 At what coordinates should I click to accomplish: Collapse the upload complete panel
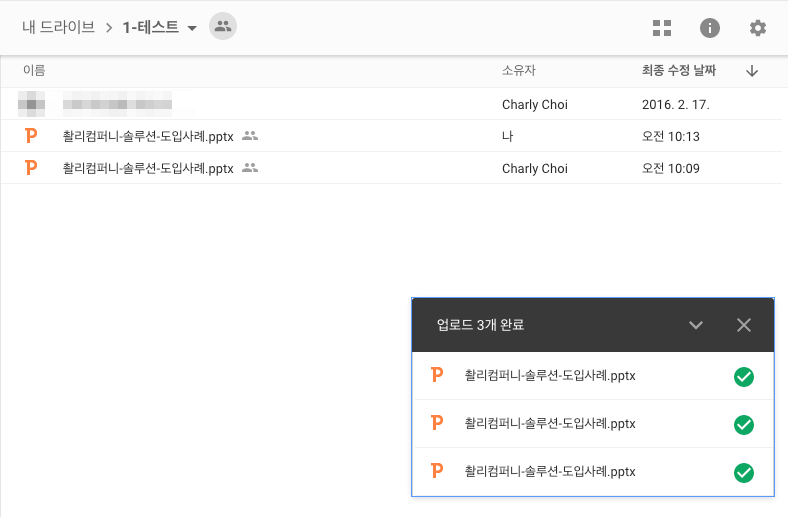coord(696,325)
